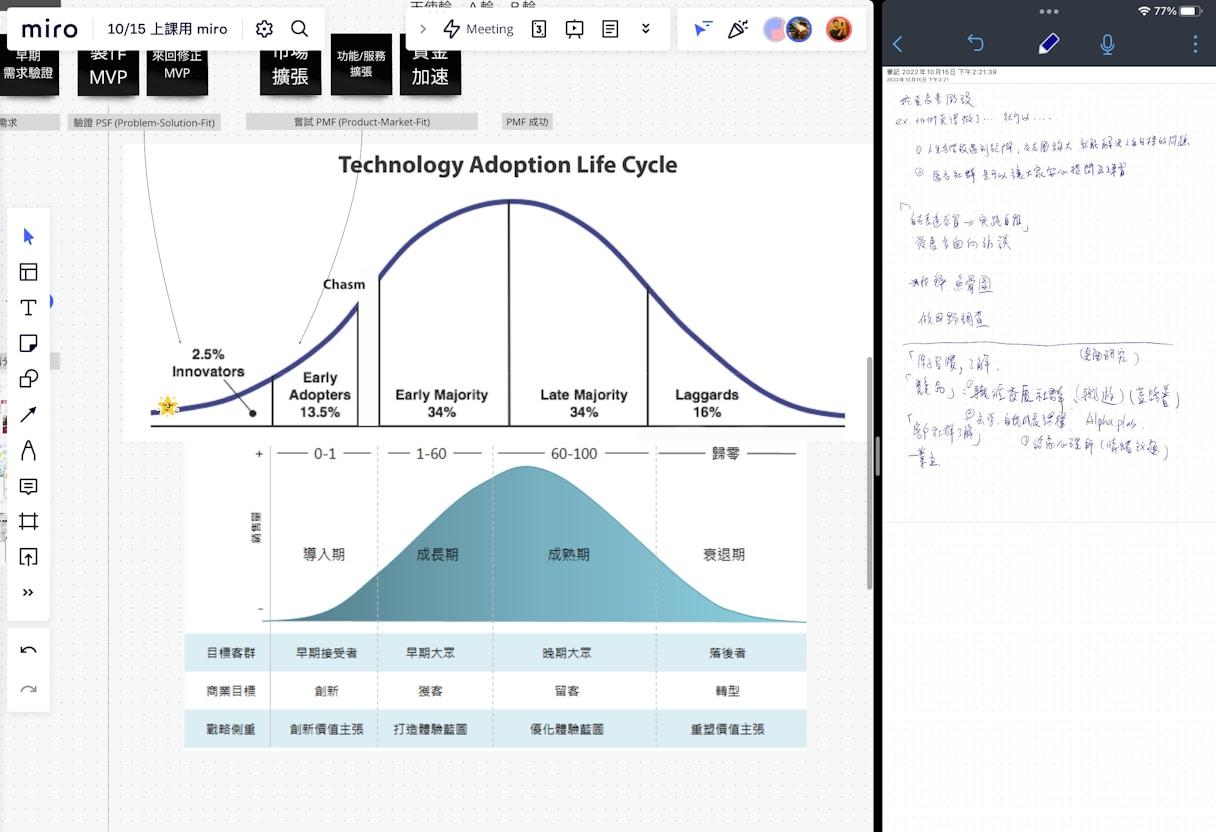Tap the blue pen tool in notes app
1216x832 pixels.
pyautogui.click(x=1048, y=43)
